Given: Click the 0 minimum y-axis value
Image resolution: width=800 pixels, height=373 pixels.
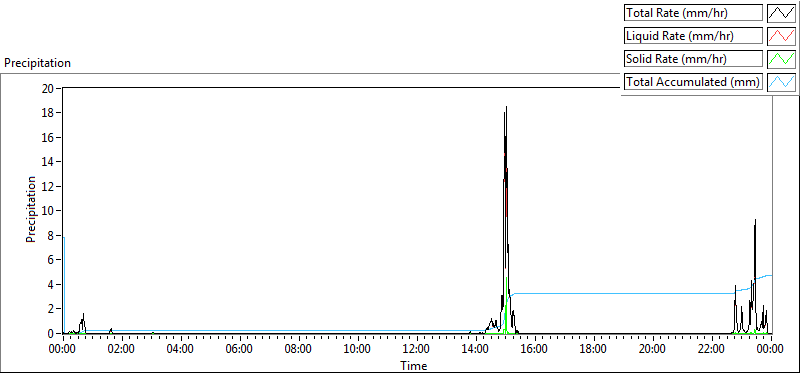Looking at the screenshot, I should tap(51, 333).
